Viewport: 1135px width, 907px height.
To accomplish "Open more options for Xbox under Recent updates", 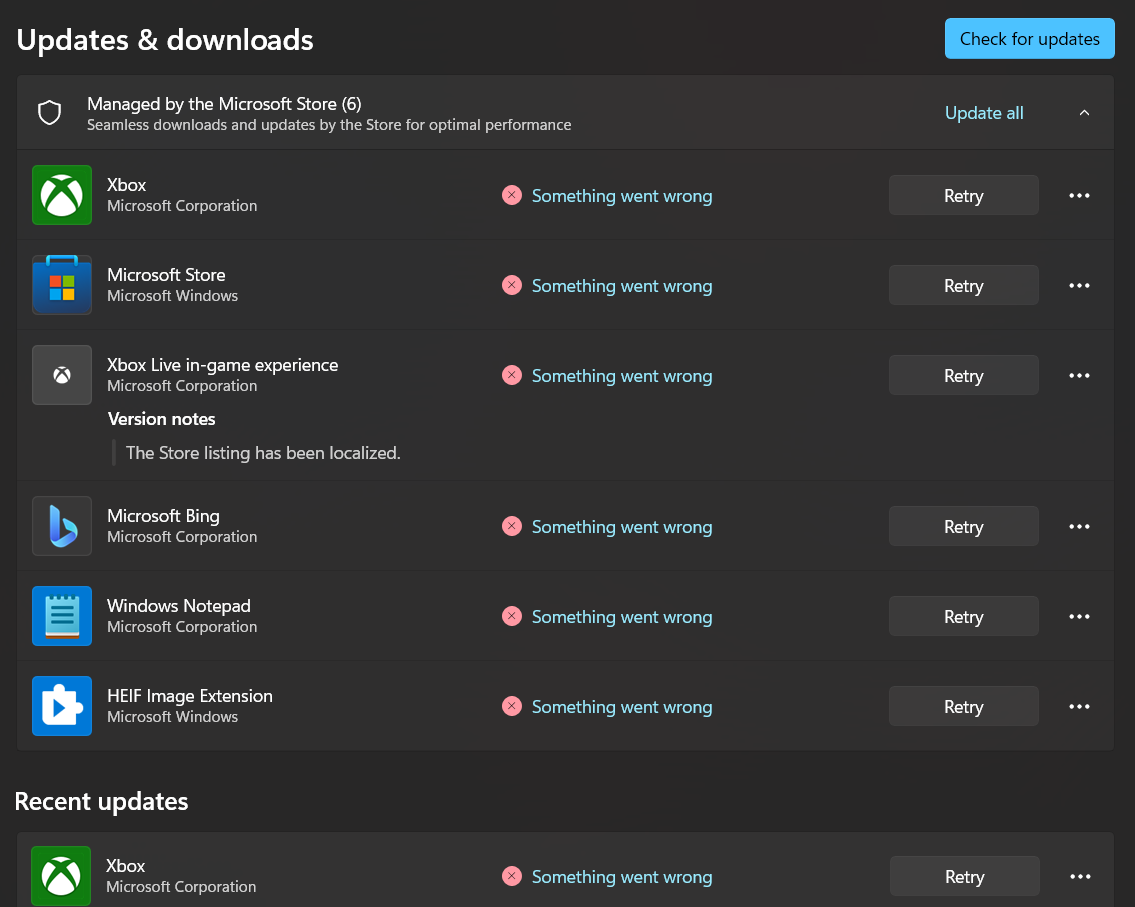I will tap(1080, 876).
